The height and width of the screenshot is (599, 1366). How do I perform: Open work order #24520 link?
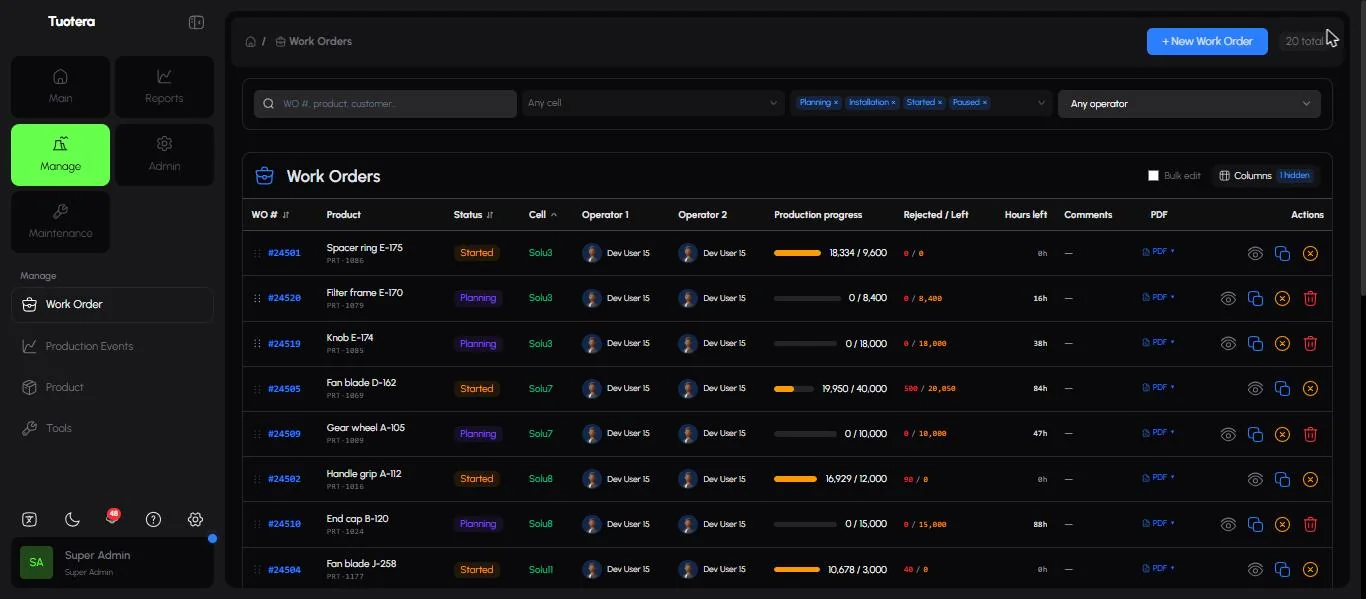coord(284,299)
